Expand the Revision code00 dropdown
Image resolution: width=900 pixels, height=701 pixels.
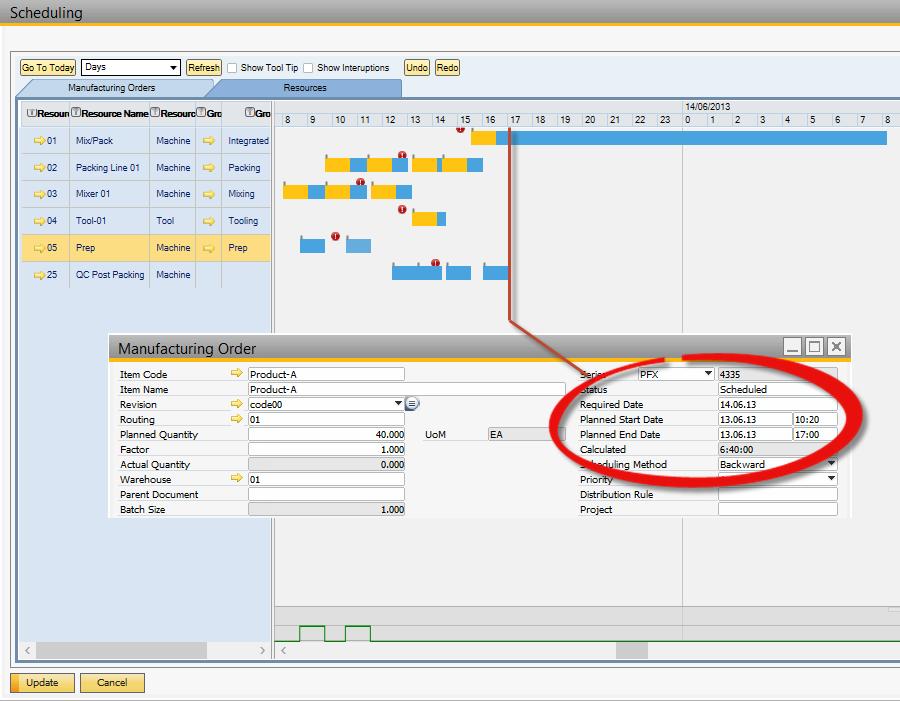pyautogui.click(x=398, y=404)
